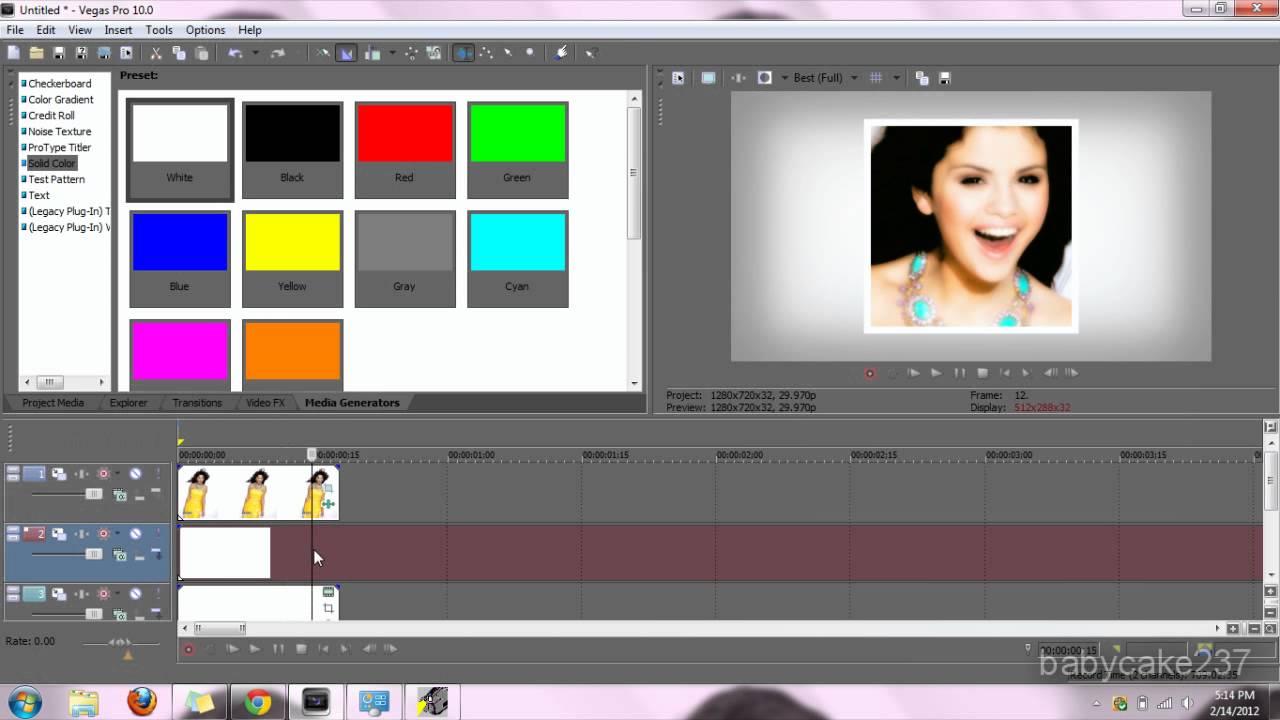
Task: Toggle Split Screen View in preview
Action: pos(765,77)
